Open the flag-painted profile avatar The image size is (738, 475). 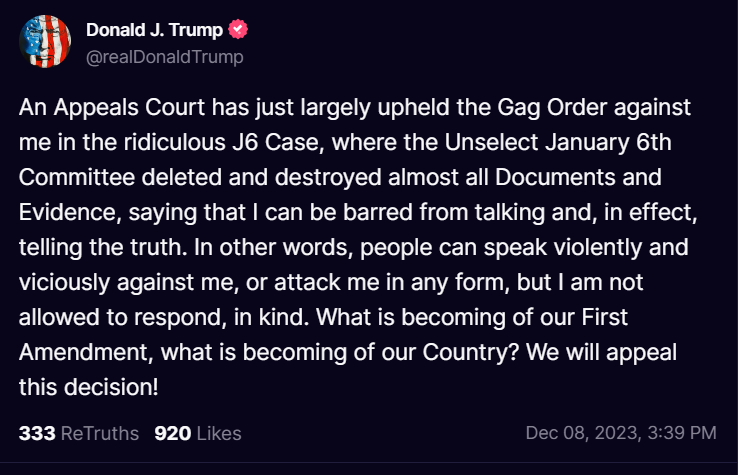pyautogui.click(x=45, y=41)
